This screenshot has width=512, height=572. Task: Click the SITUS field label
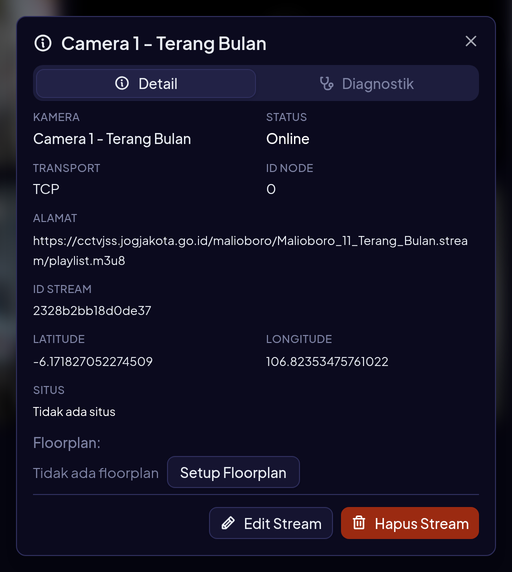coord(49,390)
